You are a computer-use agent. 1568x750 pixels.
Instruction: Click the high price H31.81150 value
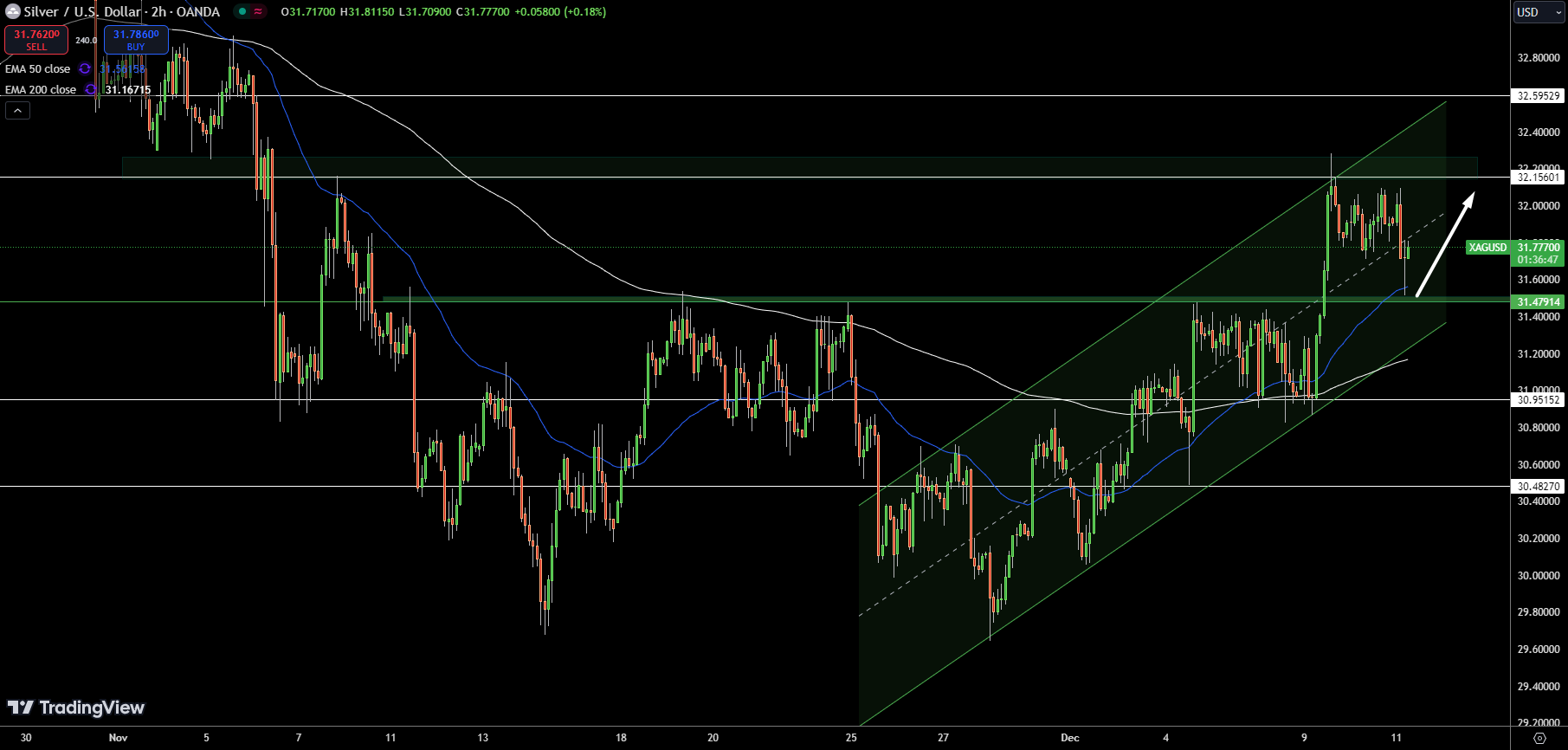pos(367,11)
